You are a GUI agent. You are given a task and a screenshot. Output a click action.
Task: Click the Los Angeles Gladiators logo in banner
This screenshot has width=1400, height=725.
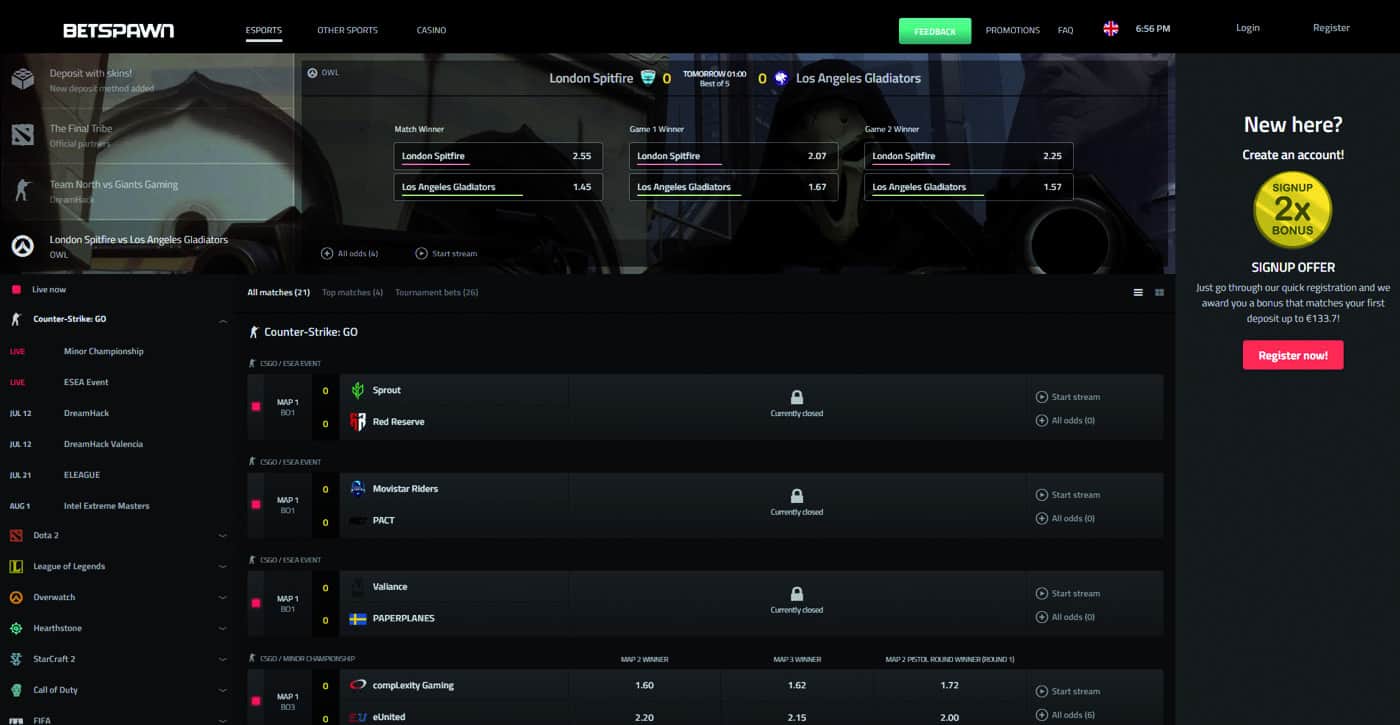click(781, 78)
